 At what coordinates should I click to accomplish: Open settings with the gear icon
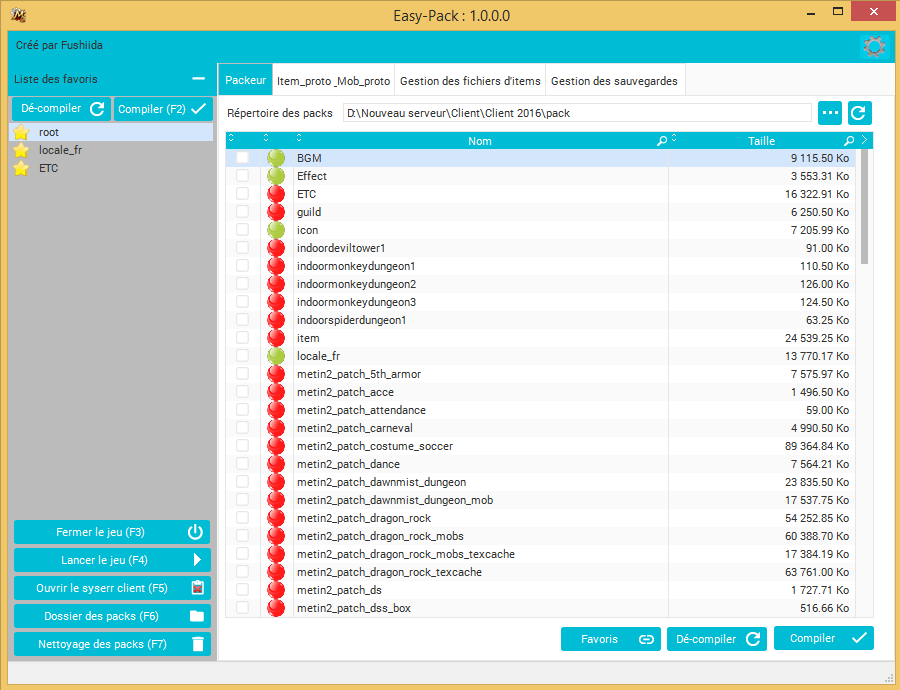874,46
